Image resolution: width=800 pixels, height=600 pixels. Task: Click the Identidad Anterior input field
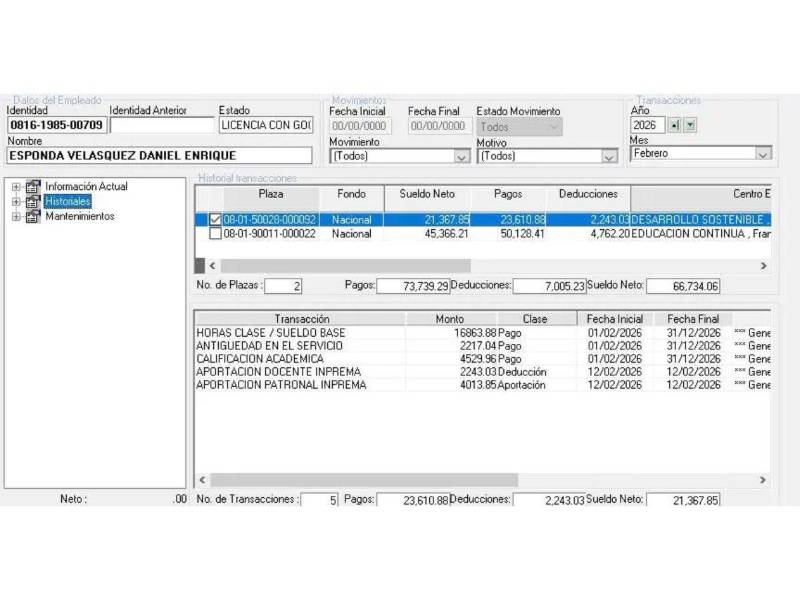[162, 126]
